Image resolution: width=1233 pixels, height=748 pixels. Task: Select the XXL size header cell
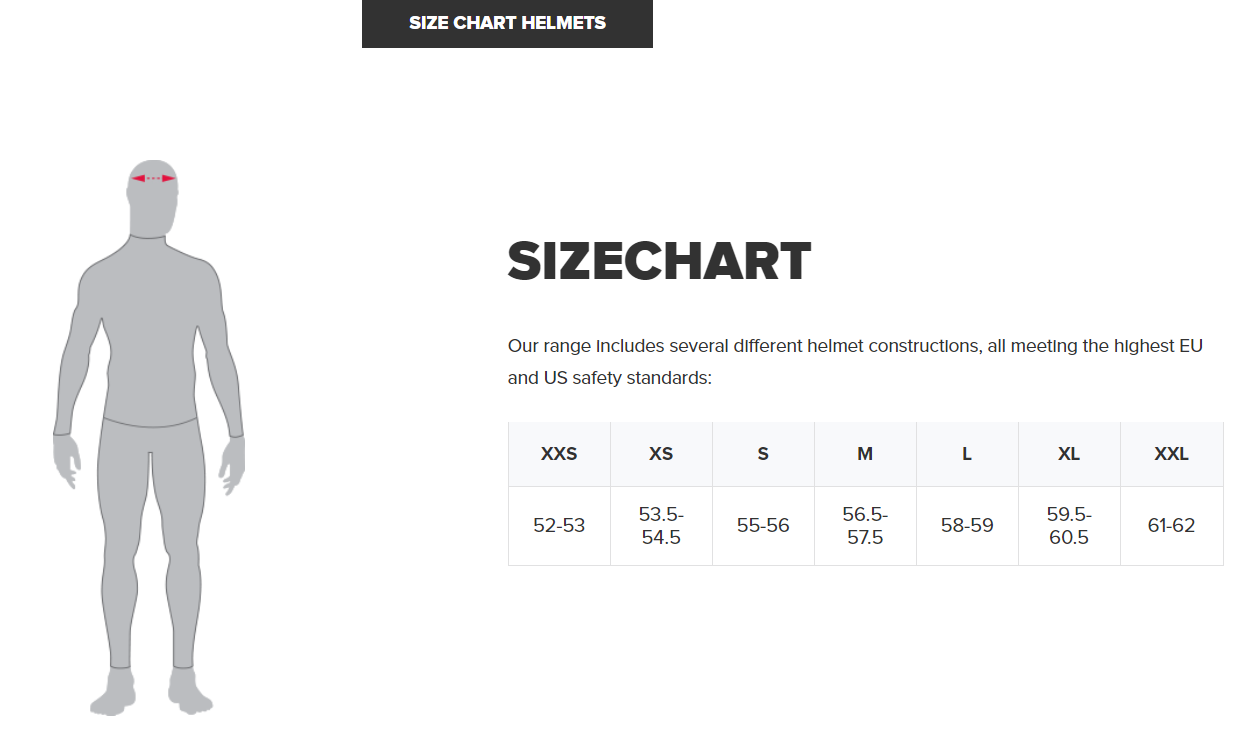click(1171, 454)
